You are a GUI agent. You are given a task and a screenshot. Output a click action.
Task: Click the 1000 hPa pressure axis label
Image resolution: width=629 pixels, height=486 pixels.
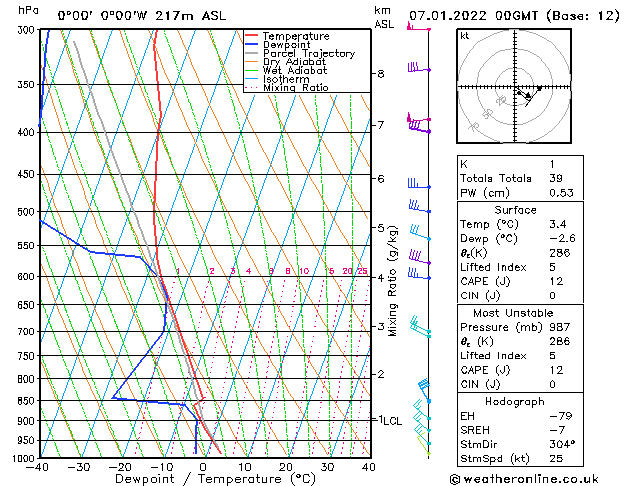(x=26, y=458)
